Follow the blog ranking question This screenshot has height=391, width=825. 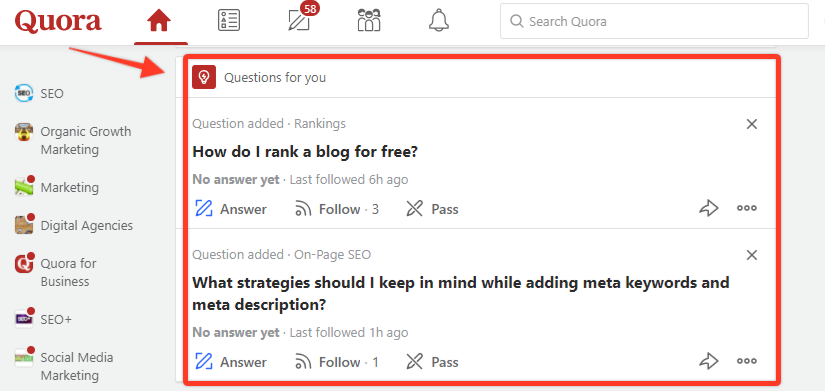pos(337,209)
